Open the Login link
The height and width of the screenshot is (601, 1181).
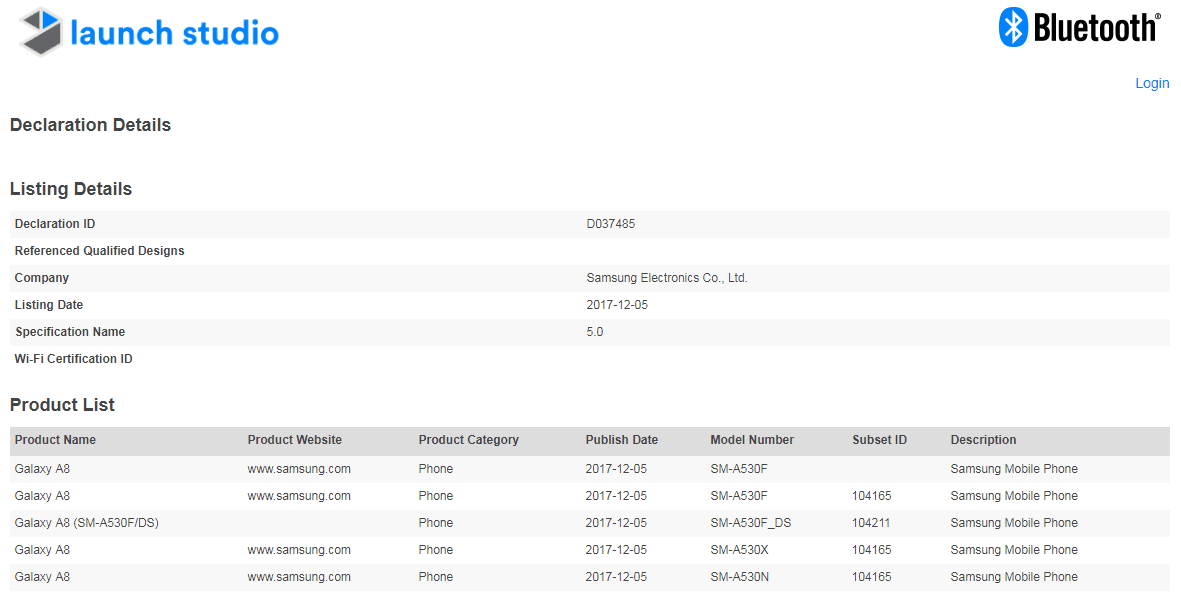1152,84
